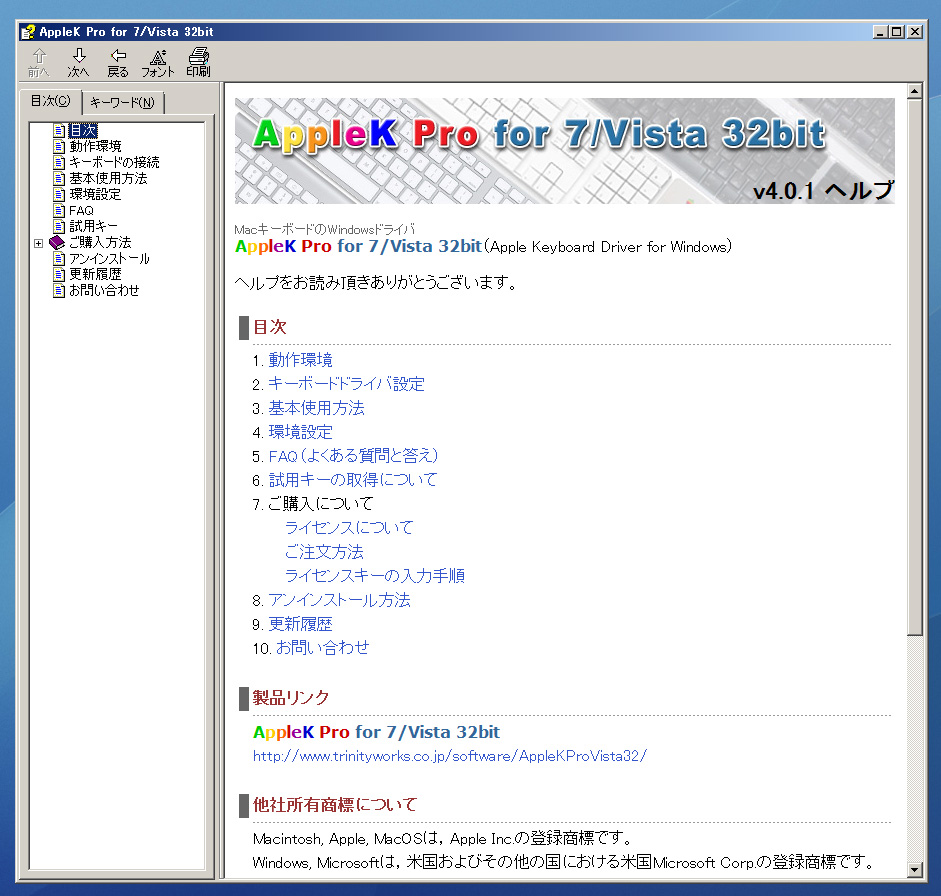Viewport: 941px width, 896px height.
Task: Click the 基本使用方法 page icon in tree
Action: 59,178
